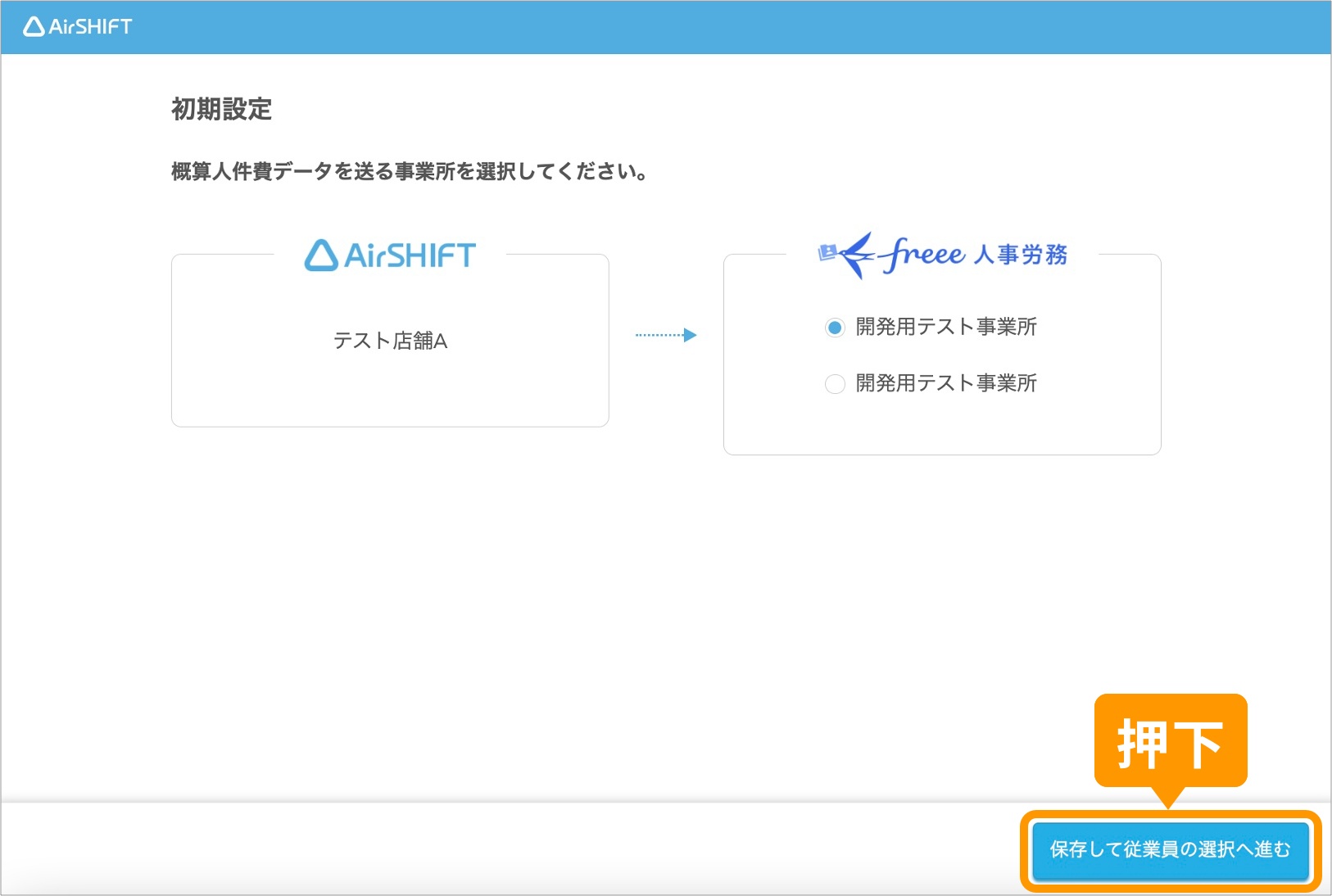Click the テスト店舗A store name
The width and height of the screenshot is (1332, 896).
point(390,341)
